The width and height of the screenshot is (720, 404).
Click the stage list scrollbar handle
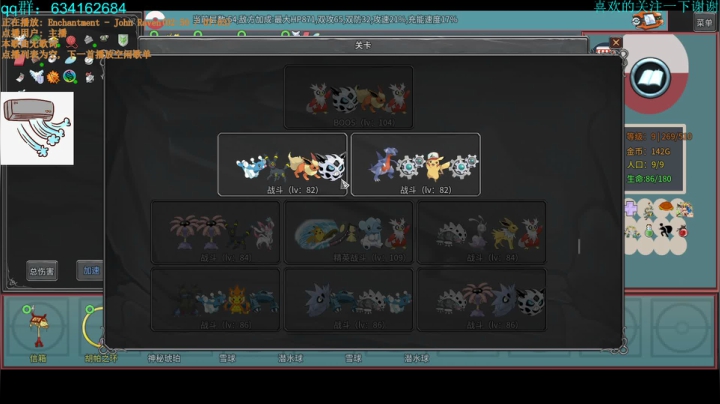[x=579, y=246]
